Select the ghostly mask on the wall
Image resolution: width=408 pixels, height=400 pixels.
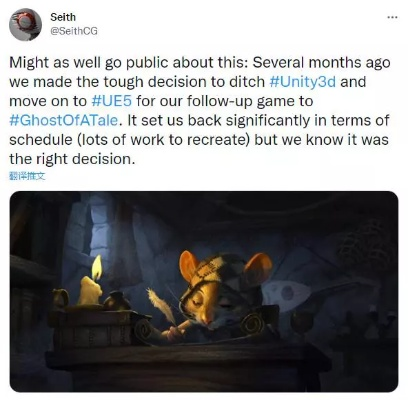[x=289, y=293]
